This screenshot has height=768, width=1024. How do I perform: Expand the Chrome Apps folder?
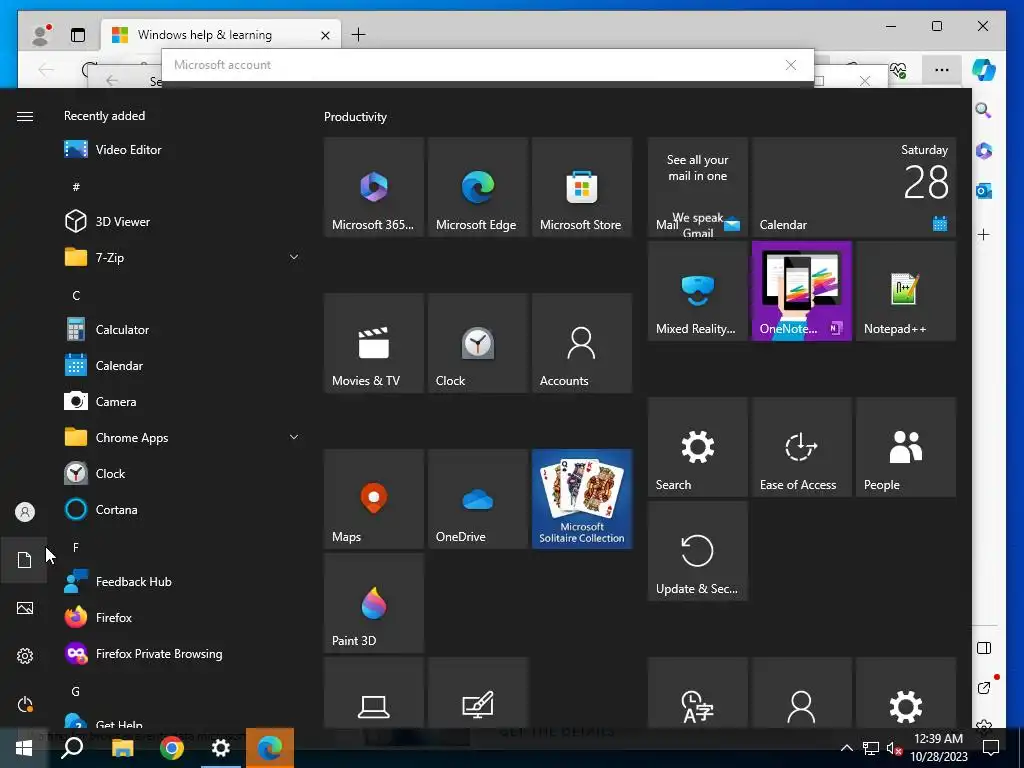coord(182,438)
